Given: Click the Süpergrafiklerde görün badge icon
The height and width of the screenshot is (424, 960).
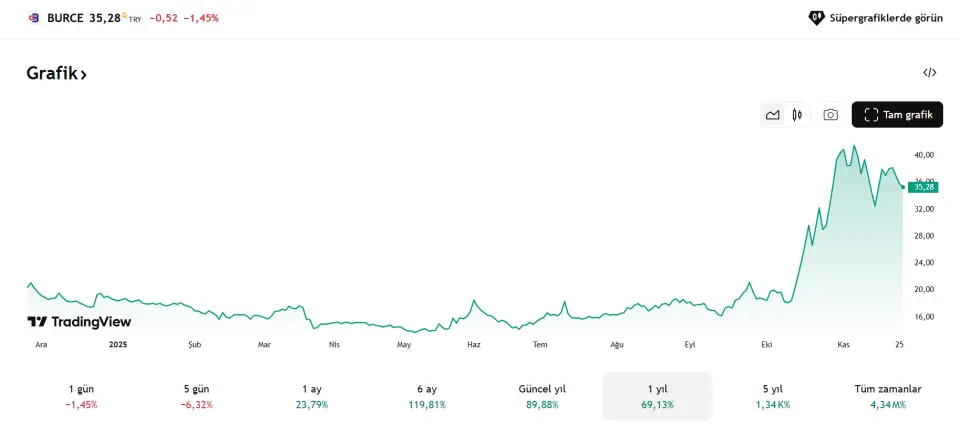Looking at the screenshot, I should 816,18.
